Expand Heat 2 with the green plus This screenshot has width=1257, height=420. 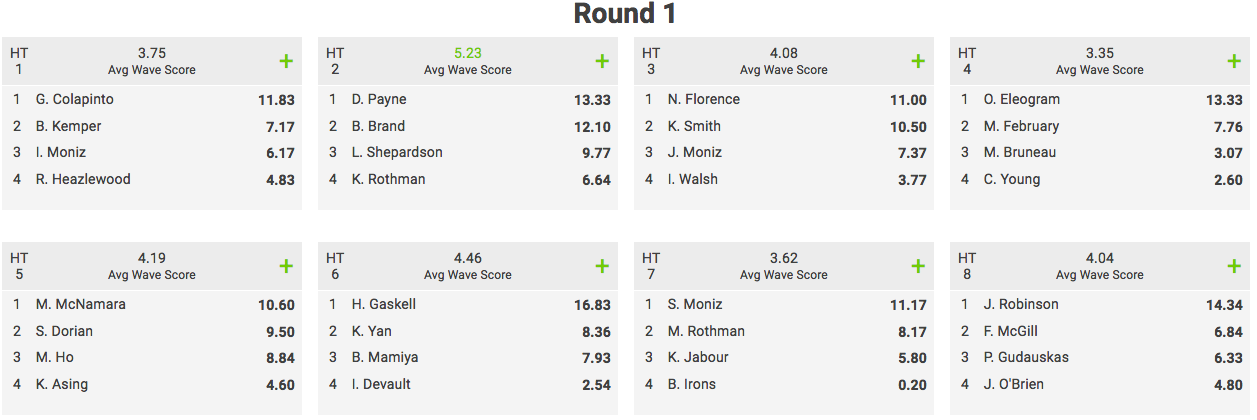click(602, 61)
